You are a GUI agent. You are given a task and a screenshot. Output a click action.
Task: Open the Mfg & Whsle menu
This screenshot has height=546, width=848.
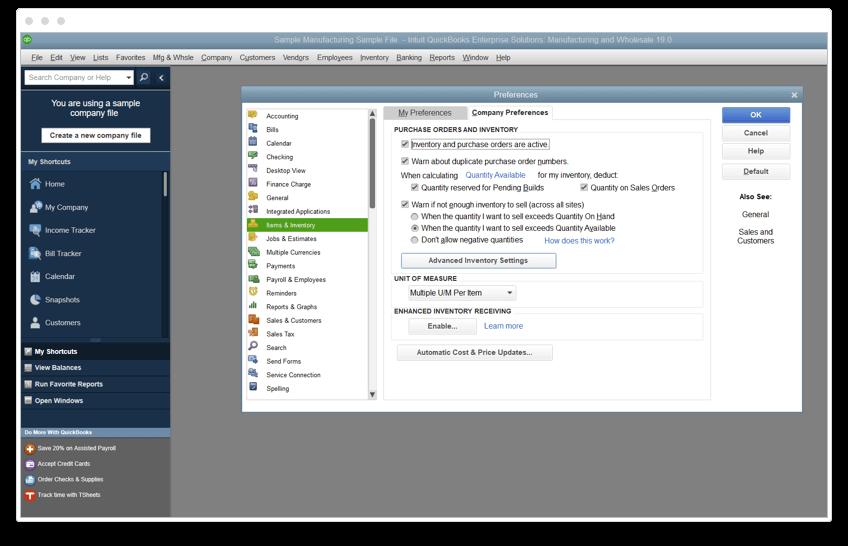click(173, 57)
